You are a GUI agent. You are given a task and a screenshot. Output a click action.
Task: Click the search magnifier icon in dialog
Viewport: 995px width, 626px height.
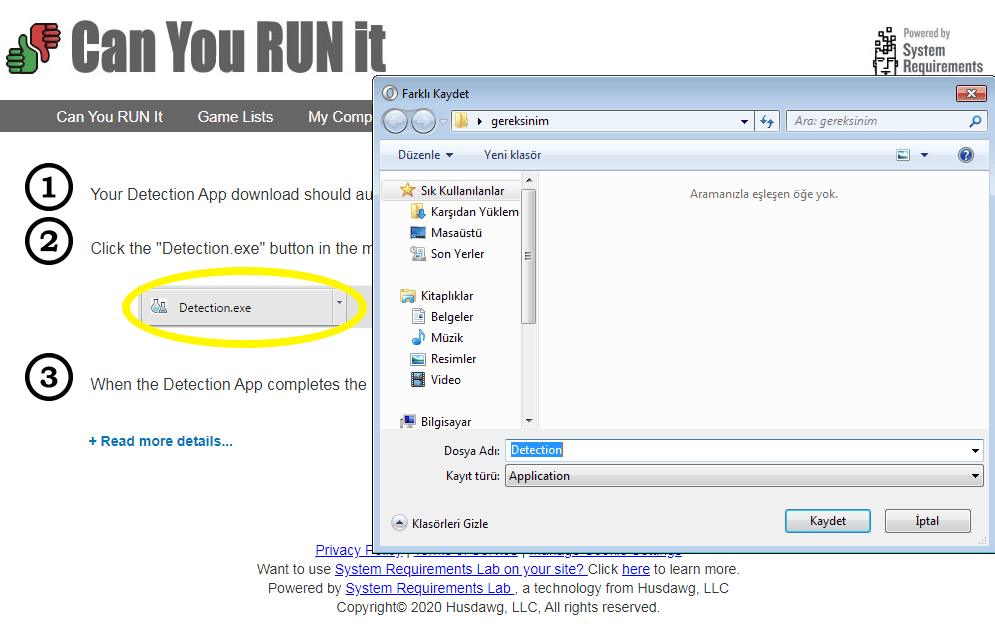[x=976, y=121]
